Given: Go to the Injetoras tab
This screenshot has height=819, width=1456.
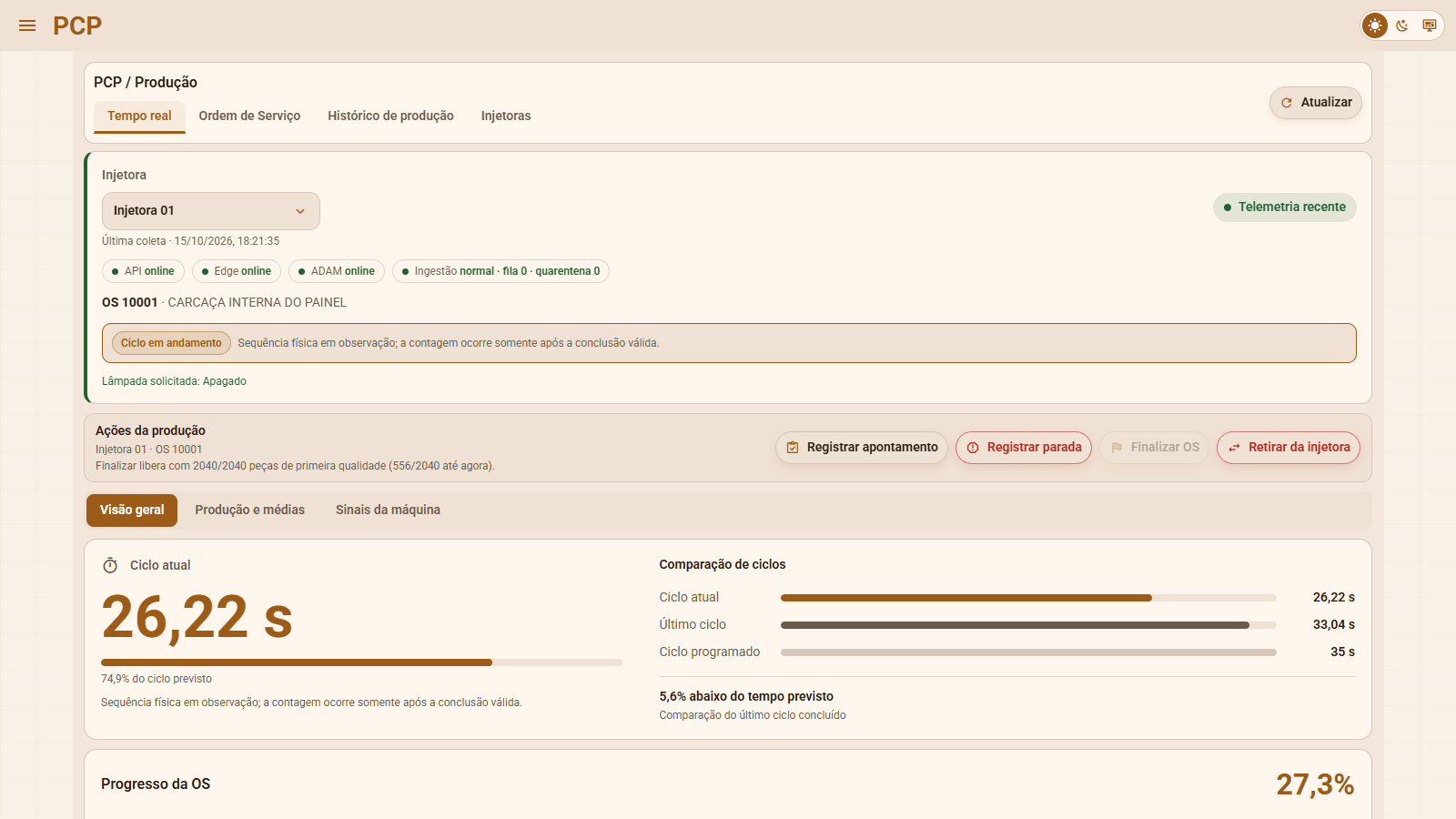Looking at the screenshot, I should pos(506,116).
